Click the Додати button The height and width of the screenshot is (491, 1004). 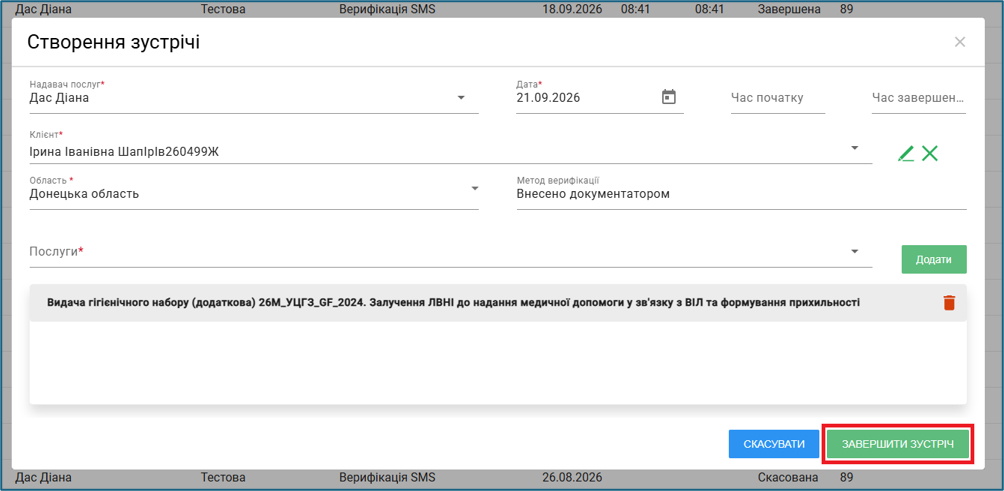pos(934,259)
